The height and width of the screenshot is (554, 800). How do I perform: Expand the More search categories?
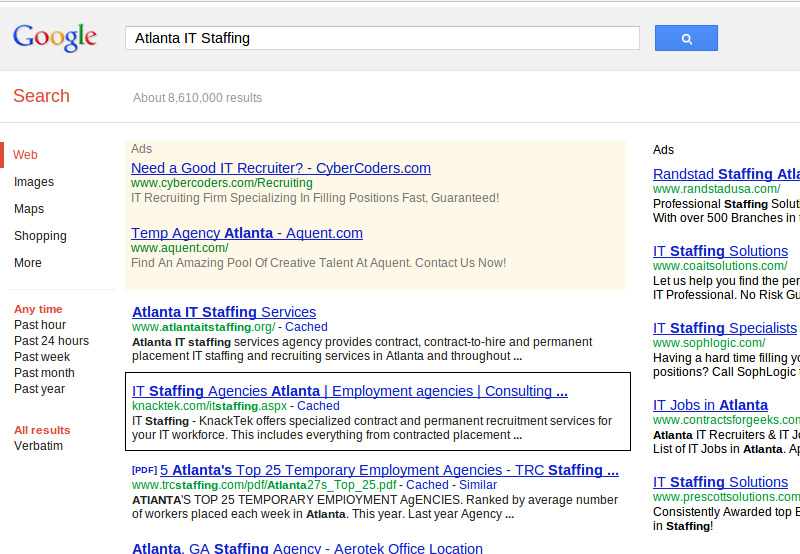[x=28, y=263]
